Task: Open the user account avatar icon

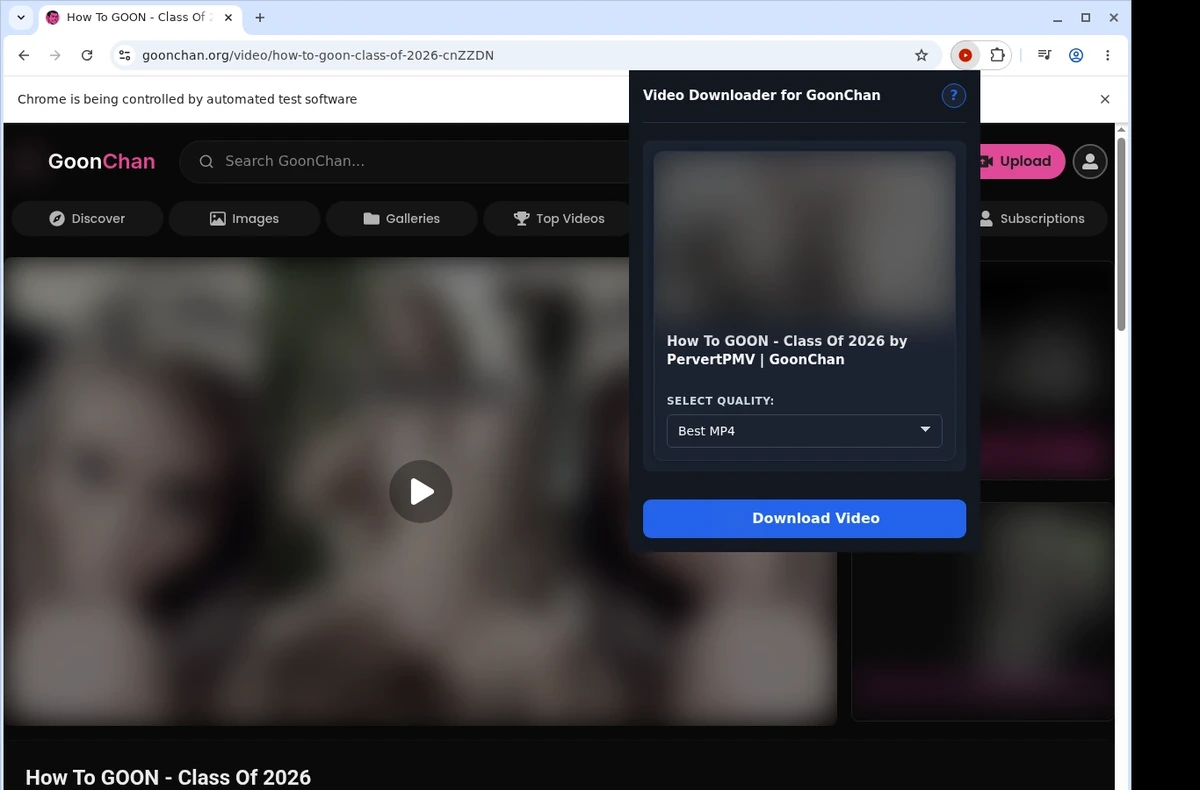Action: [1090, 161]
